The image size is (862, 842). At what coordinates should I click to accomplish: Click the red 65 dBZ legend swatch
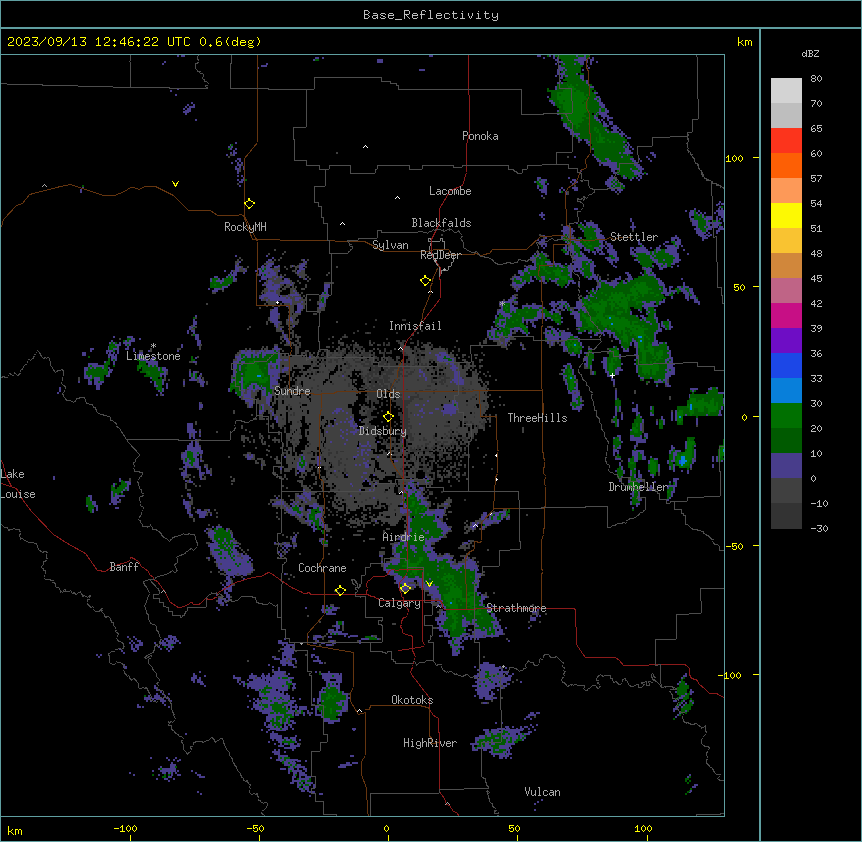tap(786, 140)
